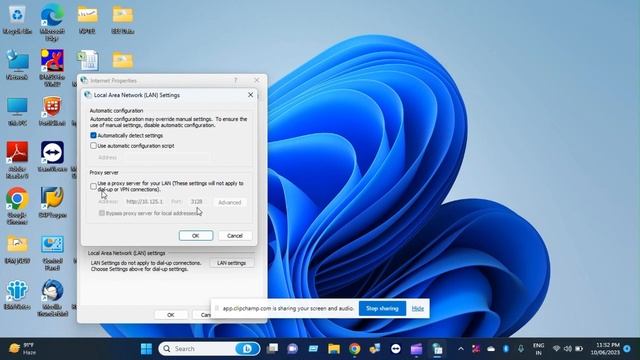Toggle Bypass proxy server for local addresses
Viewport: 640px width, 360px height.
[x=102, y=213]
